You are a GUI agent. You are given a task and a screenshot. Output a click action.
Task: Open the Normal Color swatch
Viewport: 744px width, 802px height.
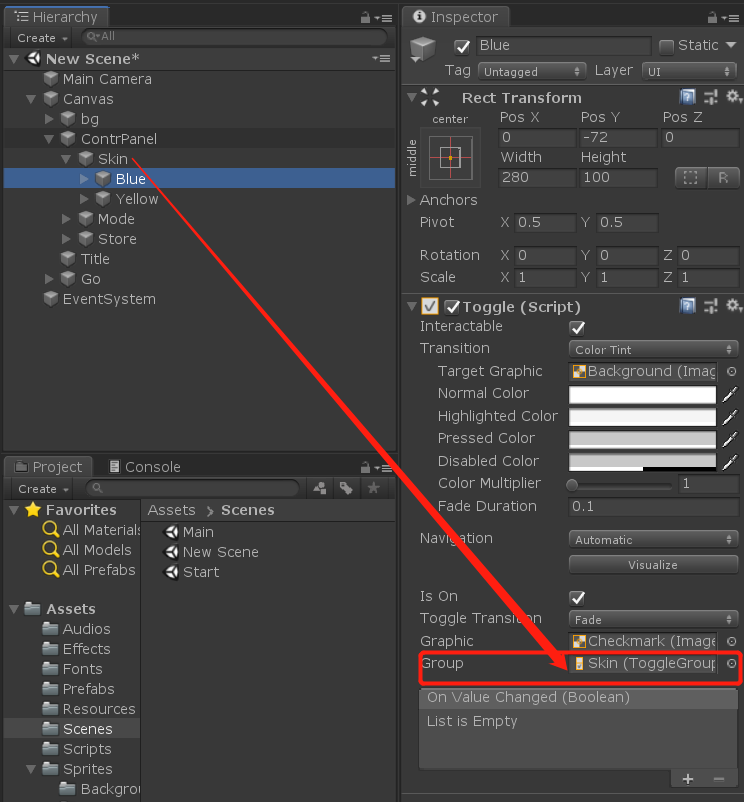(x=643, y=394)
